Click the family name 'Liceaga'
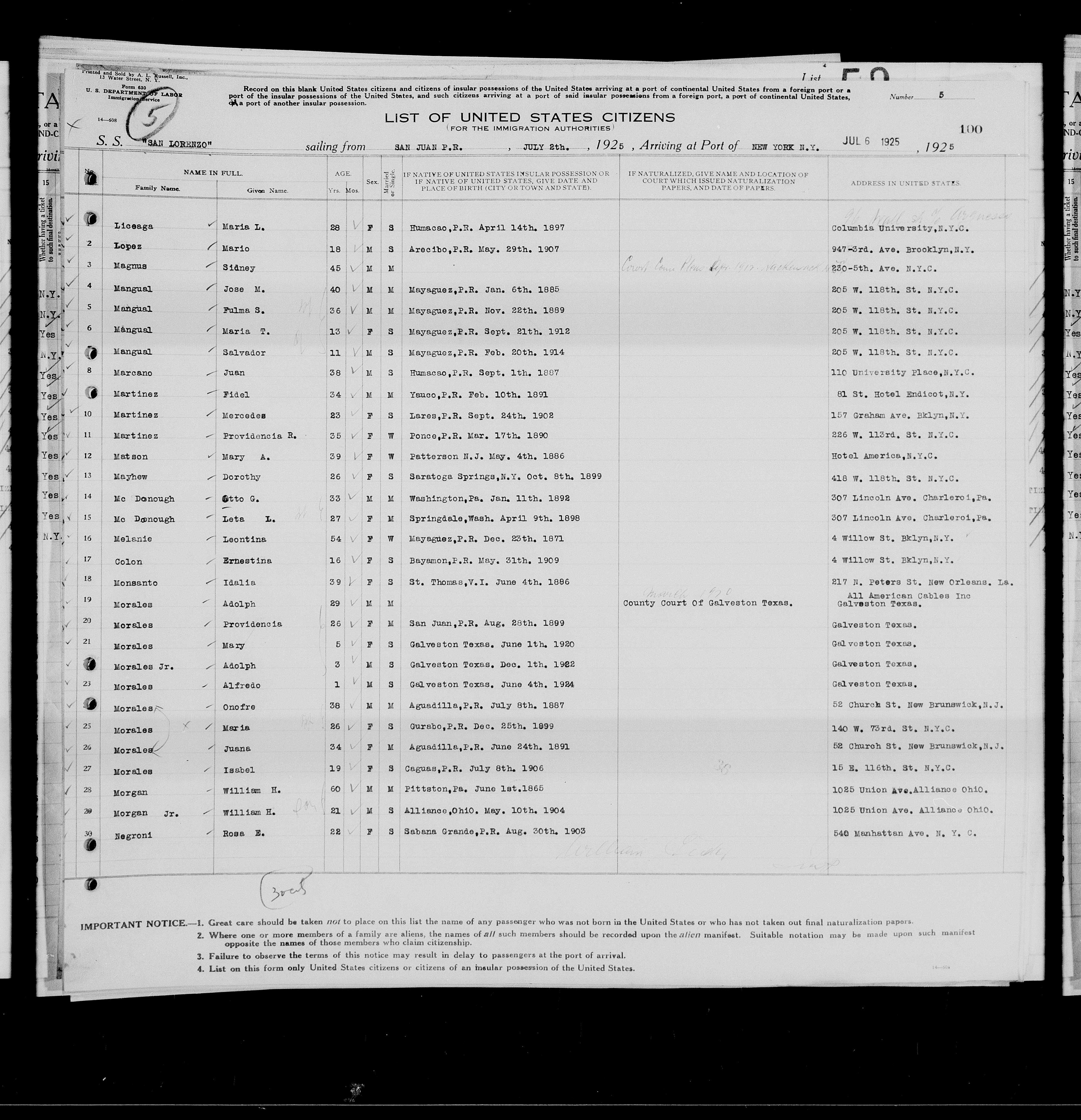Viewport: 1081px width, 1120px height. (x=133, y=226)
